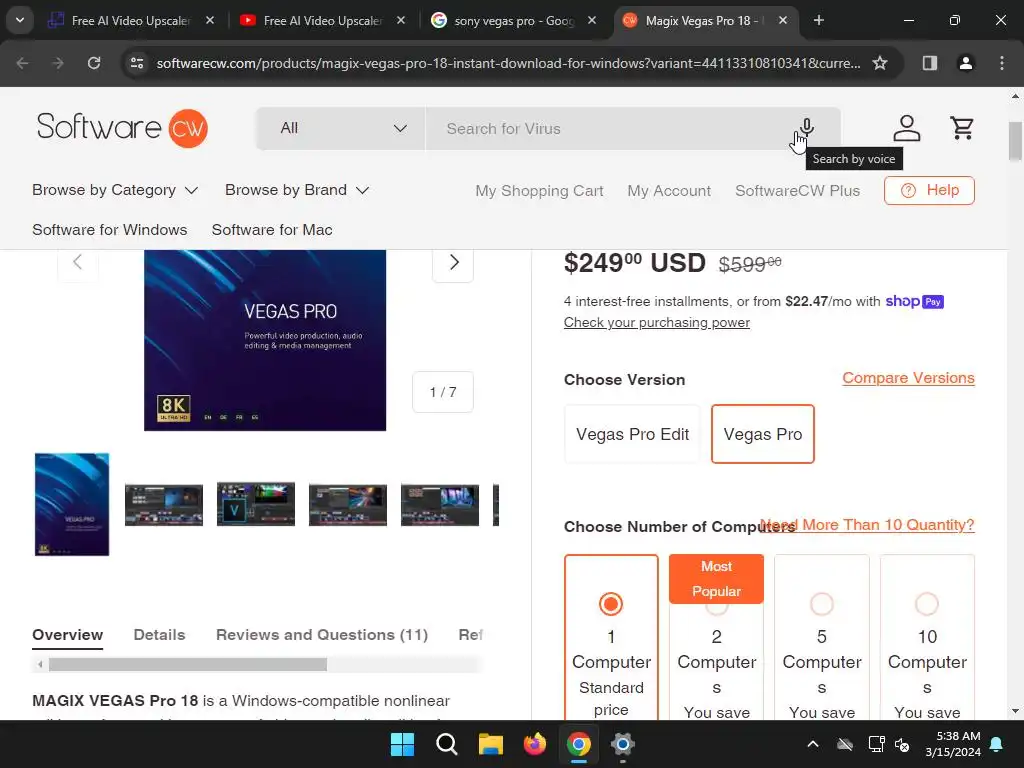The image size is (1024, 768).
Task: Open Windows taskbar search
Action: [x=447, y=744]
